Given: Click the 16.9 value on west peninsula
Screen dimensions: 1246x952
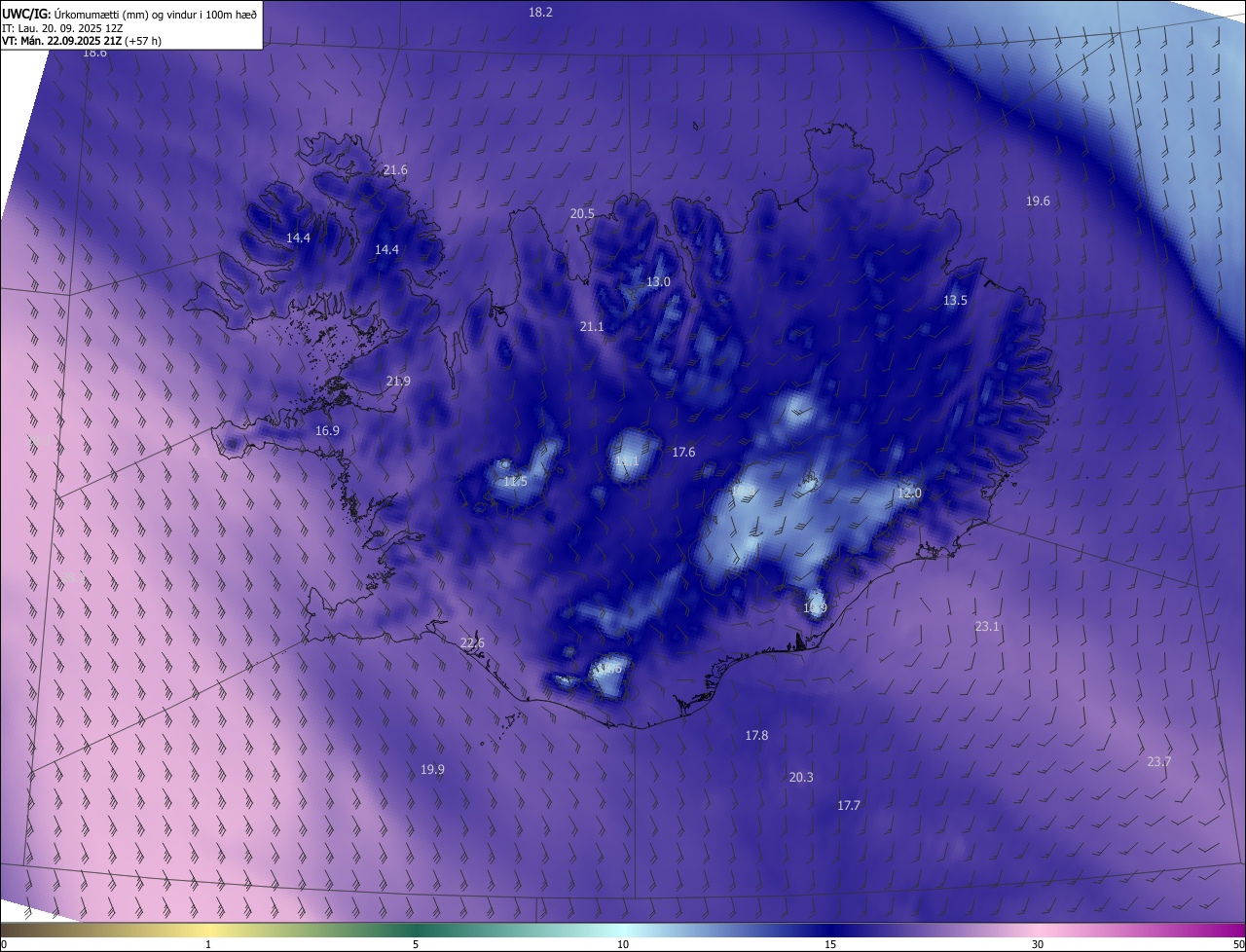Looking at the screenshot, I should (x=327, y=431).
